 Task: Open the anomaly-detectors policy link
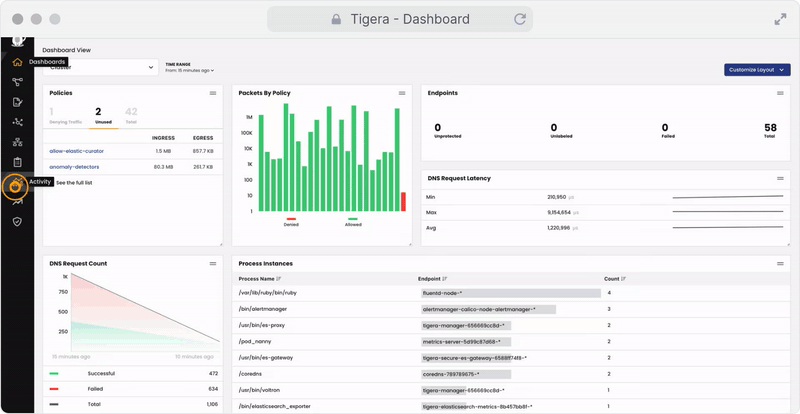[74, 167]
